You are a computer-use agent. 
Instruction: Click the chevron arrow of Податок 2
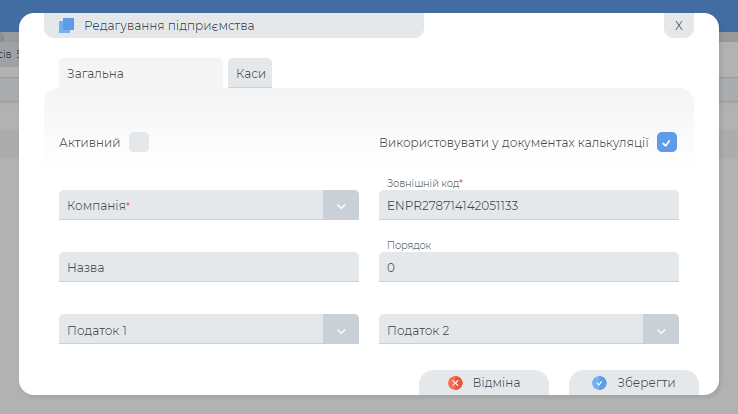coord(661,330)
